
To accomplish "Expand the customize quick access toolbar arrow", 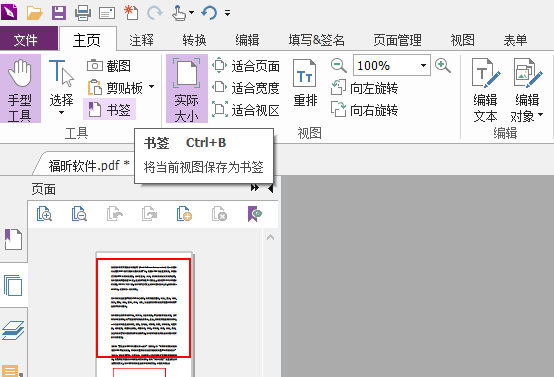I will [228, 13].
